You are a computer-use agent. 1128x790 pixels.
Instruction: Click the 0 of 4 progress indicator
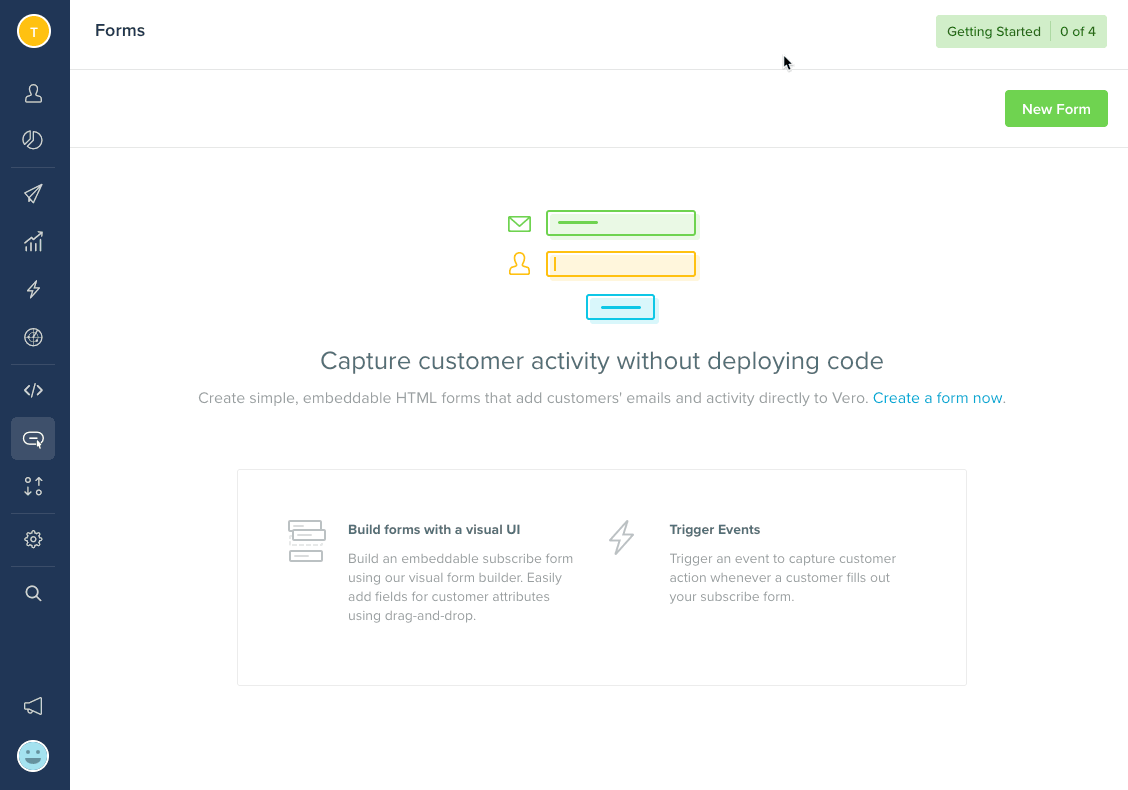click(x=1078, y=31)
